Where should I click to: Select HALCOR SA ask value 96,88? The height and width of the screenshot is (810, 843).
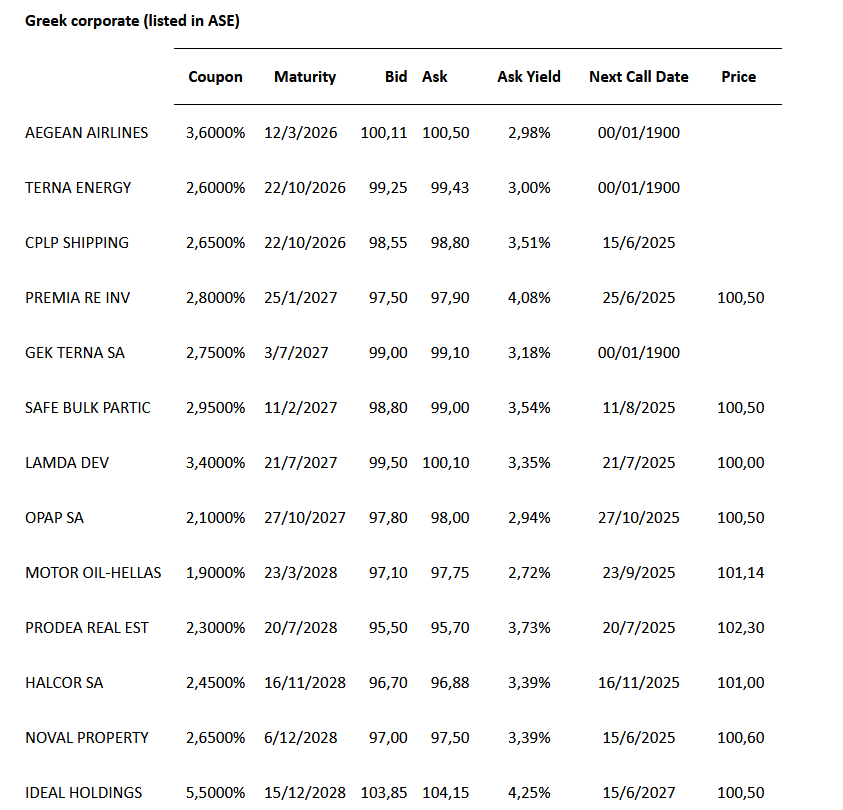coord(445,683)
